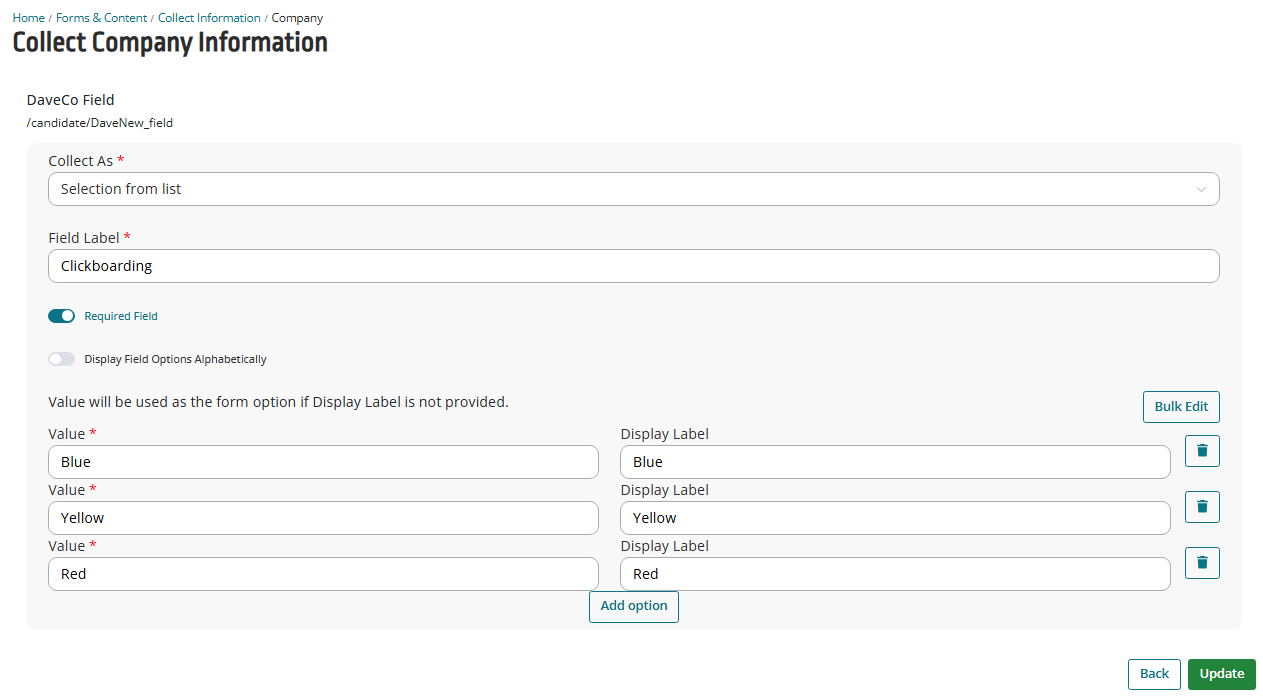
Task: Edit the Display Label field containing Yellow
Action: point(895,518)
